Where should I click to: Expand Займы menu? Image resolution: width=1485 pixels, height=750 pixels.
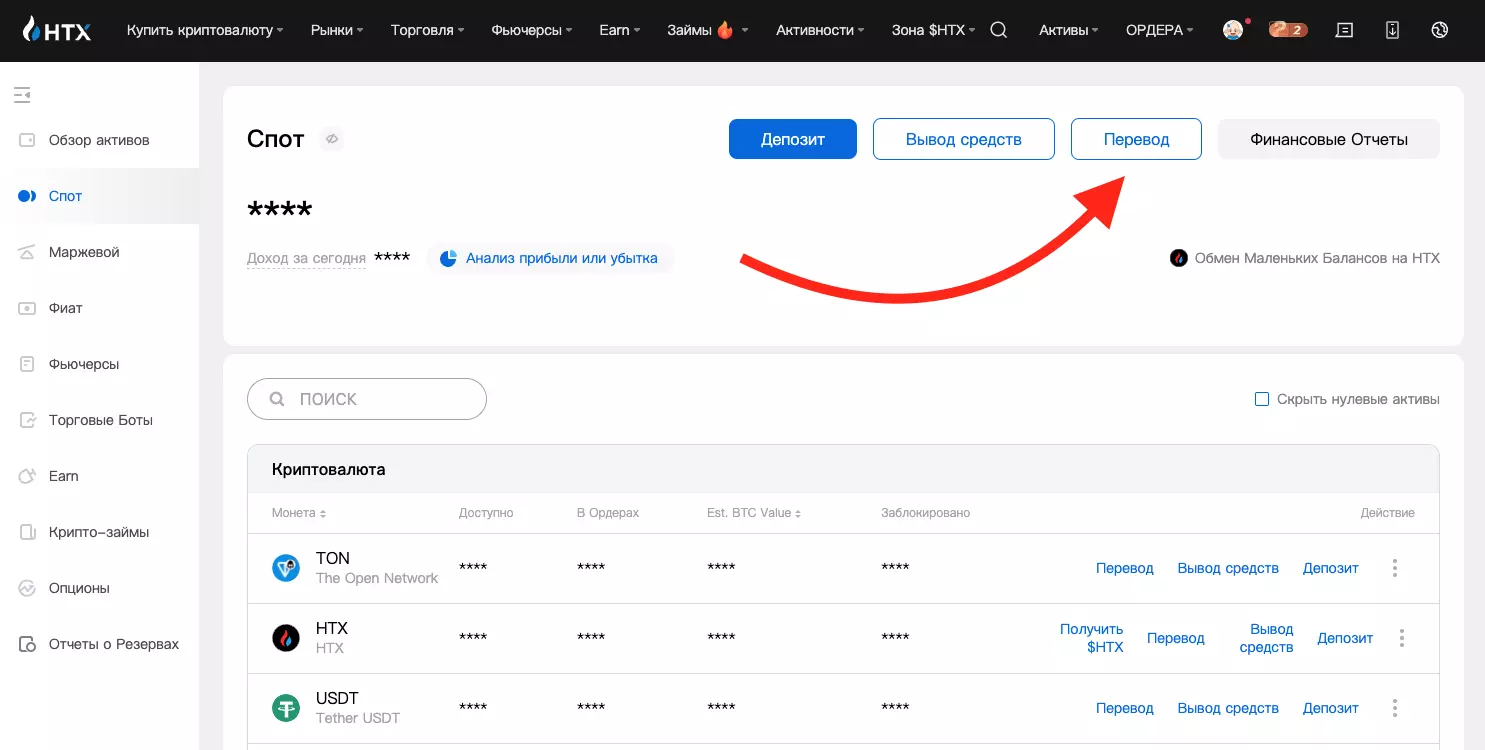tap(708, 30)
